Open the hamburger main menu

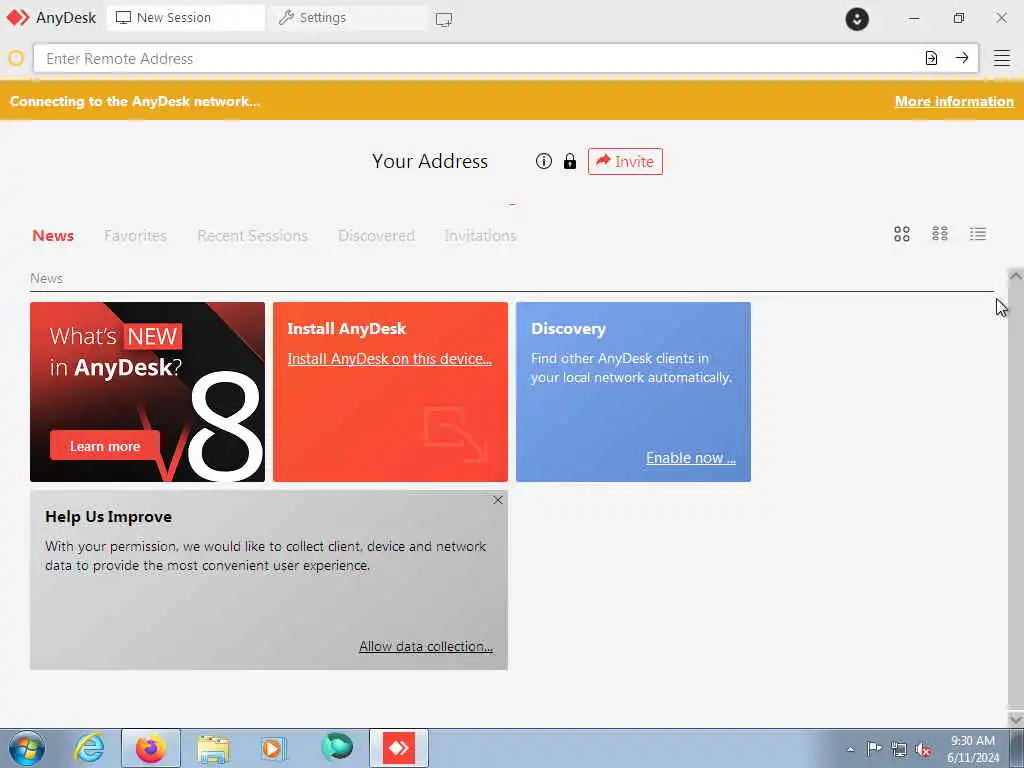point(1002,58)
